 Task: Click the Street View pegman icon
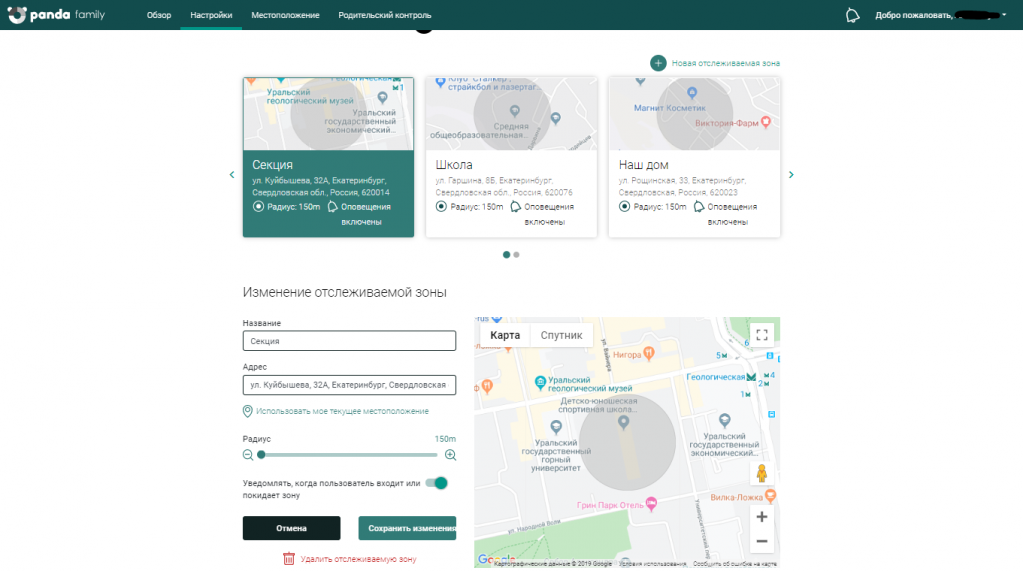pyautogui.click(x=762, y=474)
